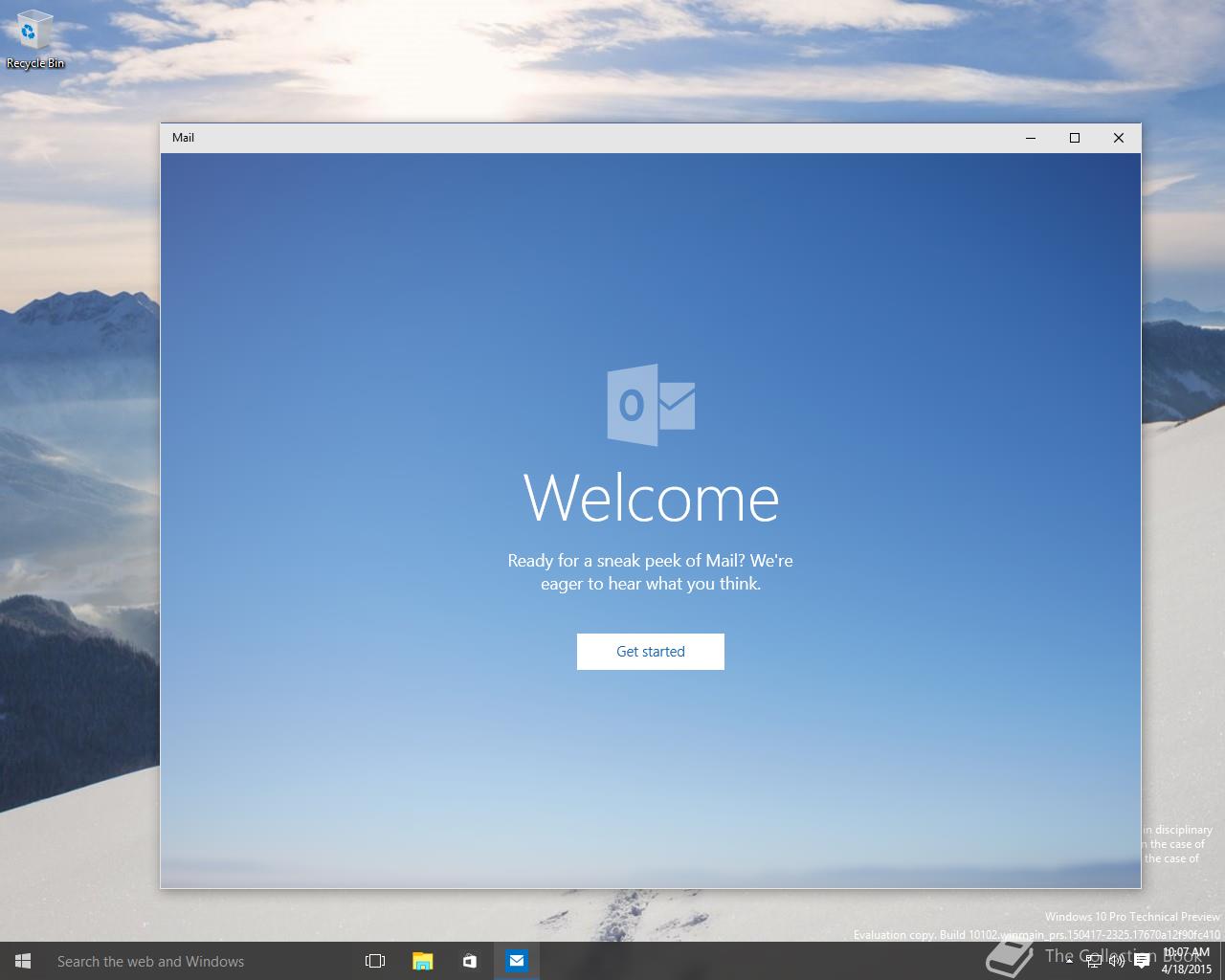Click the Outlook logo above Welcome
The image size is (1225, 980).
point(651,405)
